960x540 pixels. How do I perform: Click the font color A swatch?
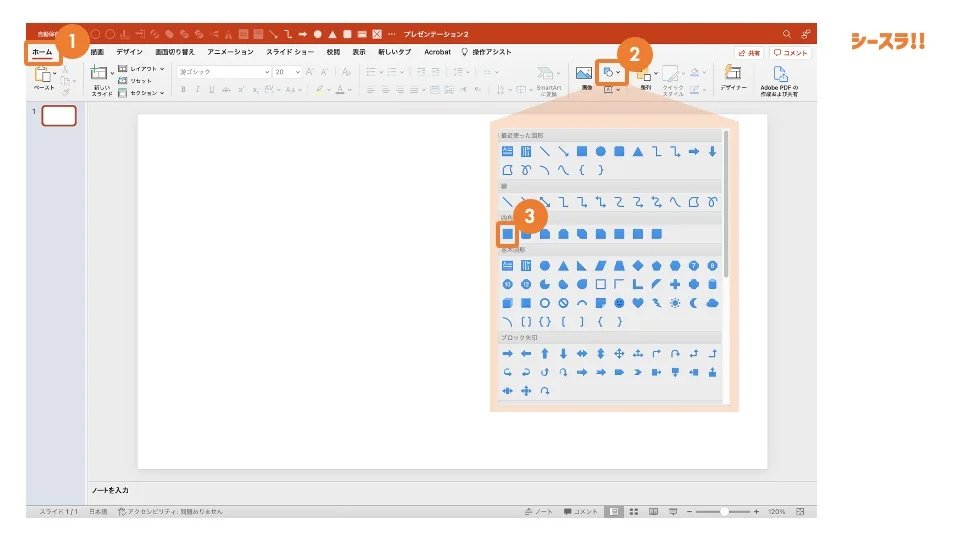340,89
